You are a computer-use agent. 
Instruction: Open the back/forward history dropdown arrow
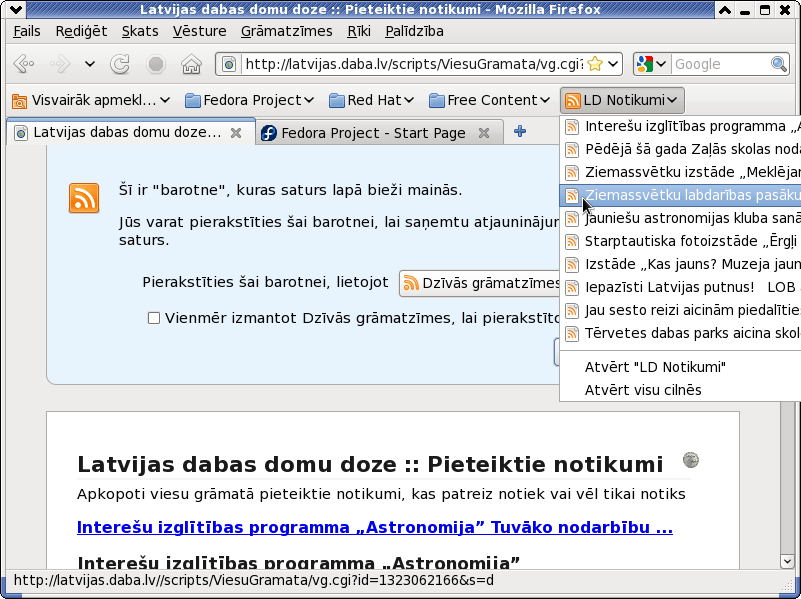click(90, 64)
